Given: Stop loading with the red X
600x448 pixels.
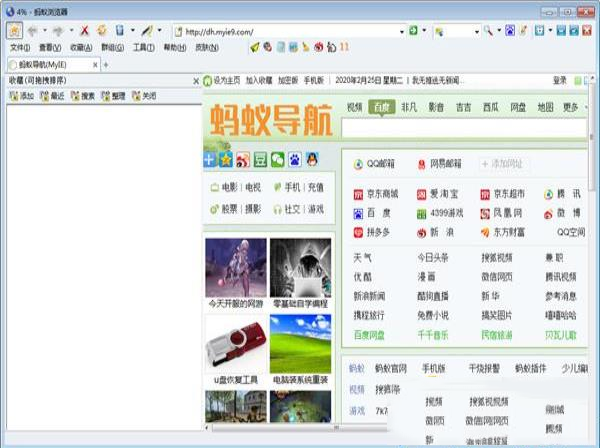Looking at the screenshot, I should point(85,30).
